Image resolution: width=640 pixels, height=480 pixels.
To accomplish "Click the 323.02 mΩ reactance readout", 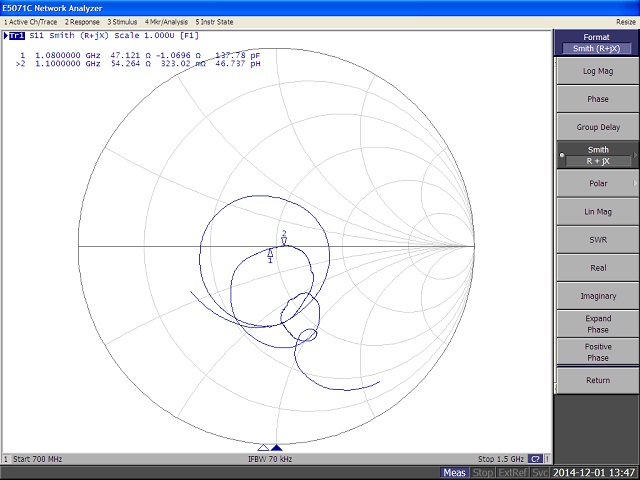I will 183,64.
